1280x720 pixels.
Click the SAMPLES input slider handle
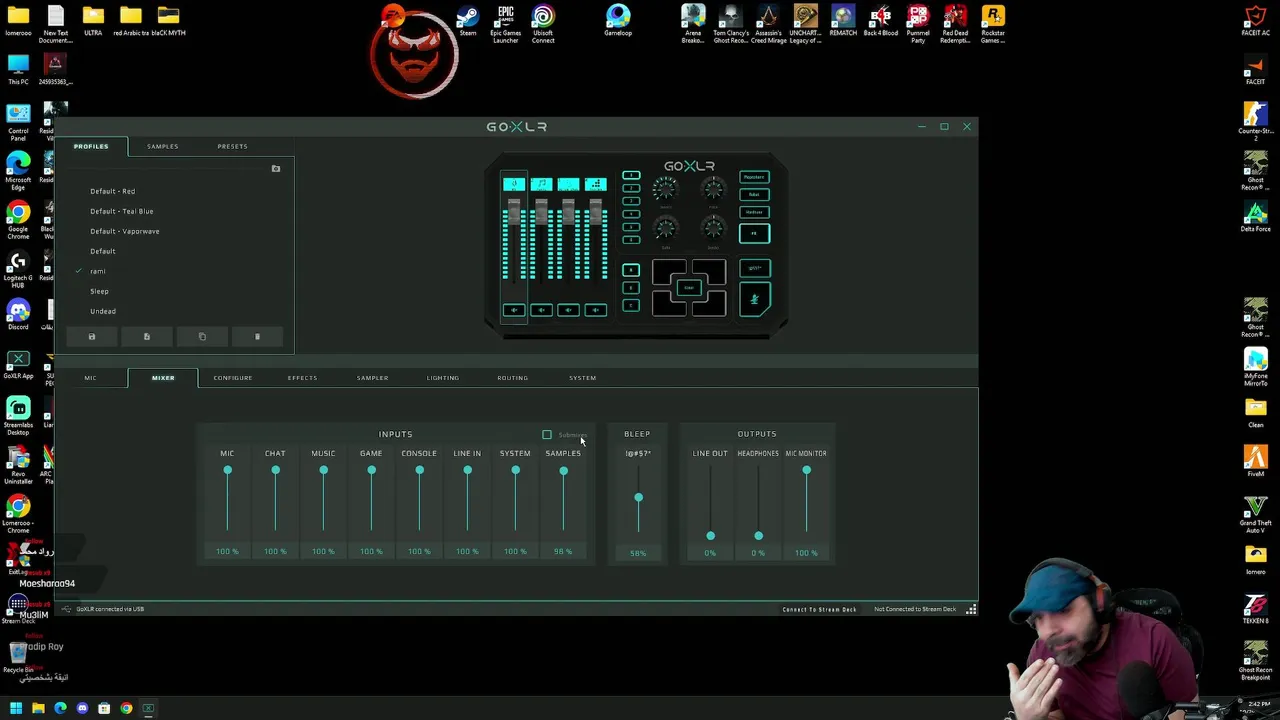tap(563, 471)
